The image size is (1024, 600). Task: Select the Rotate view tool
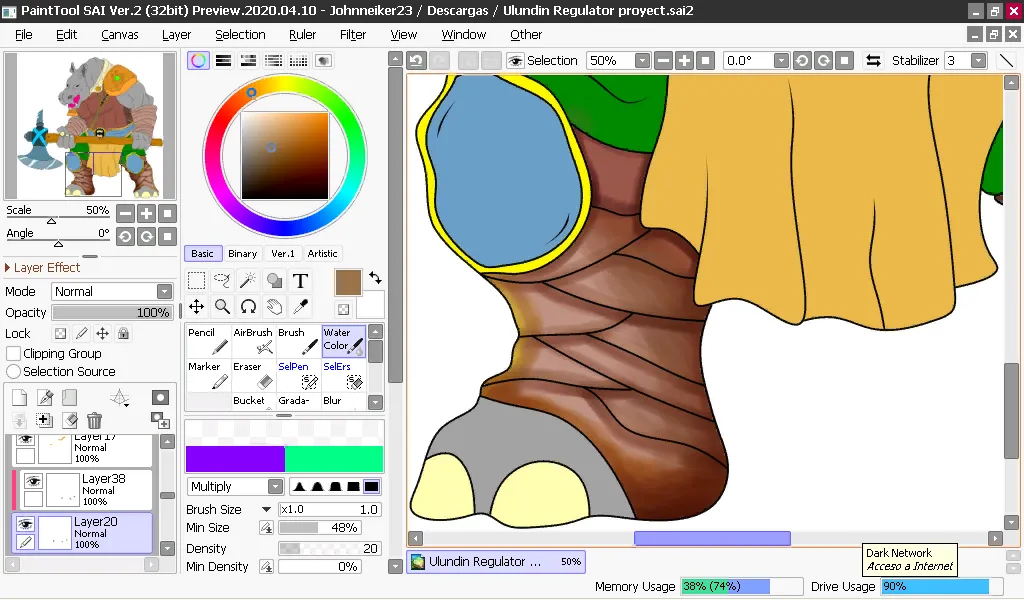click(248, 306)
